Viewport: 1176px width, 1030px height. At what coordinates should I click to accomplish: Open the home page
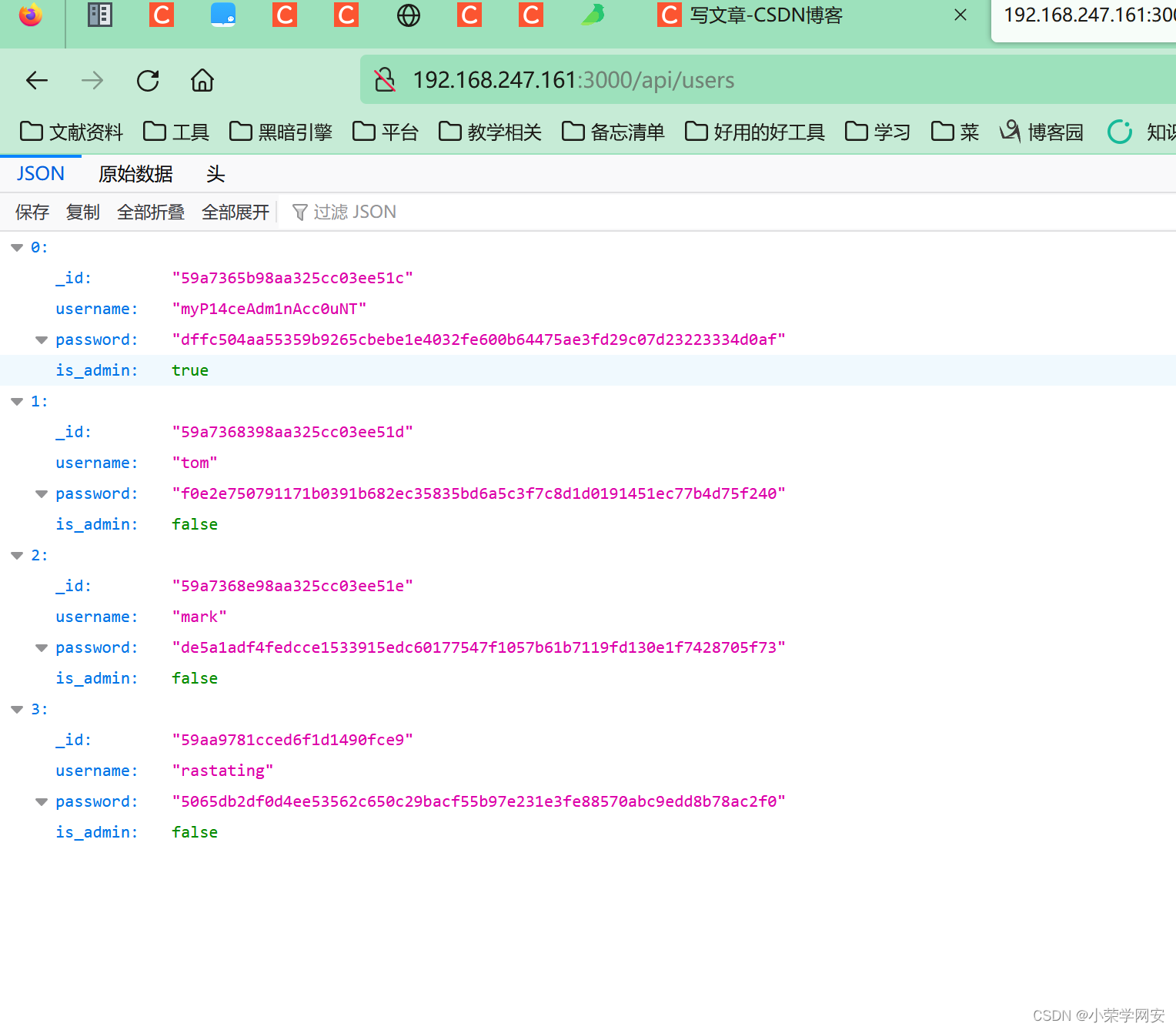(x=202, y=80)
